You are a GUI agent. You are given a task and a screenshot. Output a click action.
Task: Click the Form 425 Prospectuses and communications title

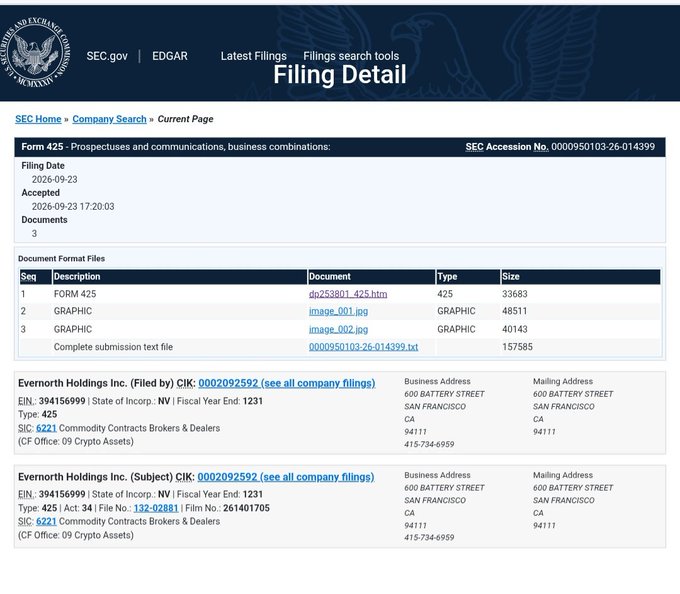[x=176, y=147]
